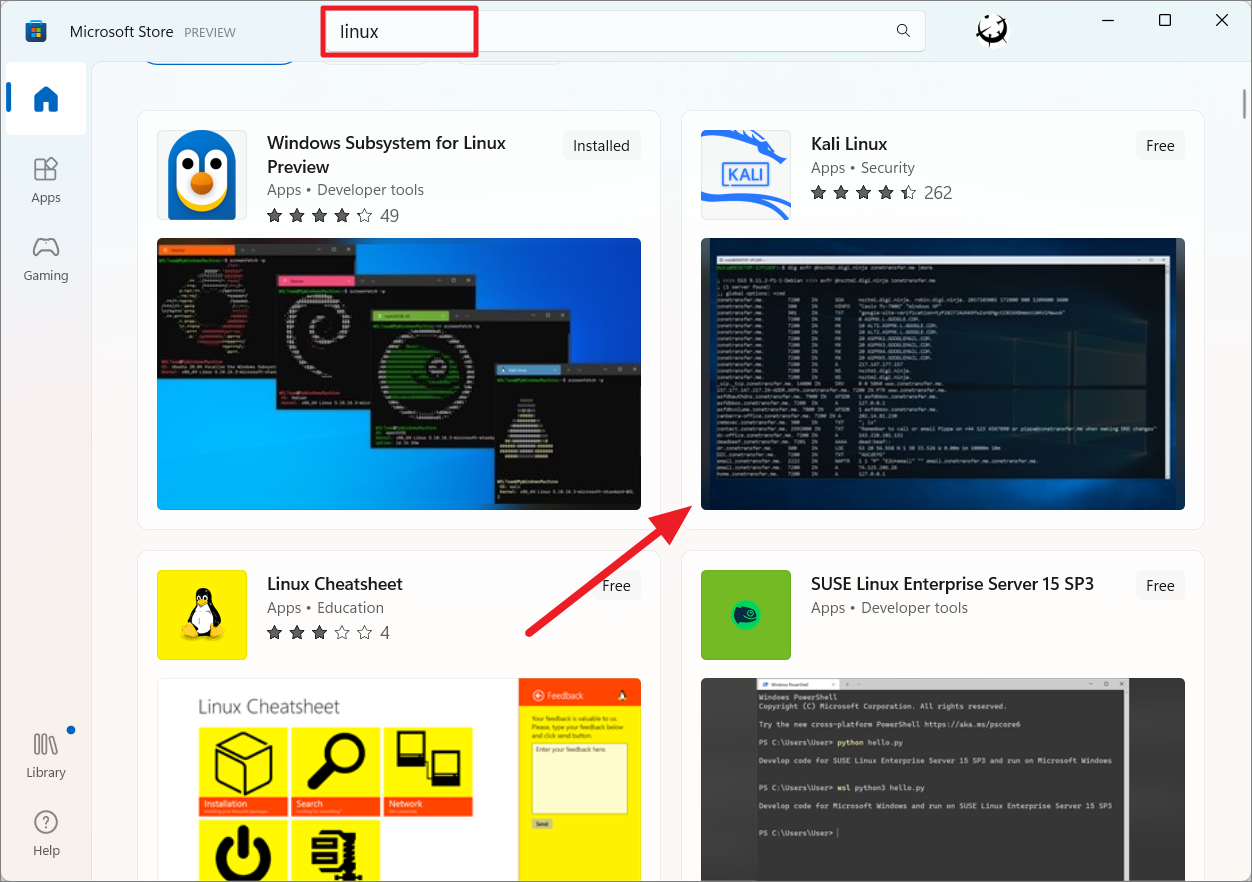
Task: Click the vertical scrollbar thumb
Action: (1244, 104)
